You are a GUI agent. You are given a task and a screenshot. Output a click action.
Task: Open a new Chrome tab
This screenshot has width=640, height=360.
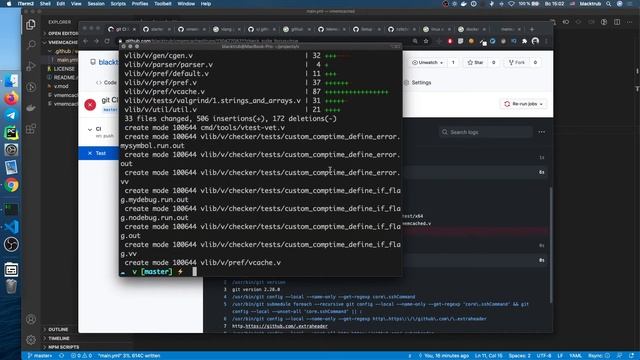(531, 29)
